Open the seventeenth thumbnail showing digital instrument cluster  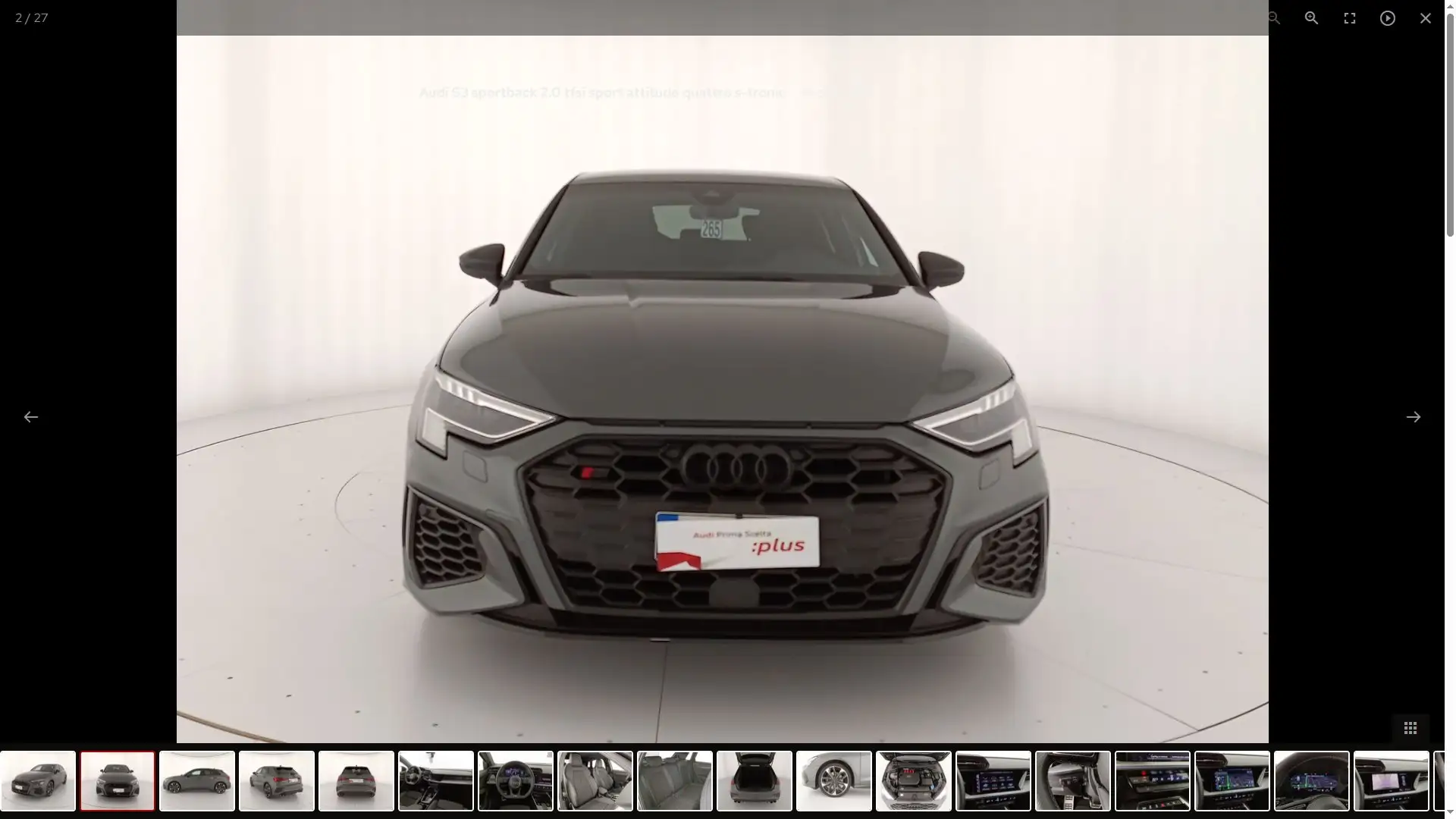click(x=1312, y=781)
